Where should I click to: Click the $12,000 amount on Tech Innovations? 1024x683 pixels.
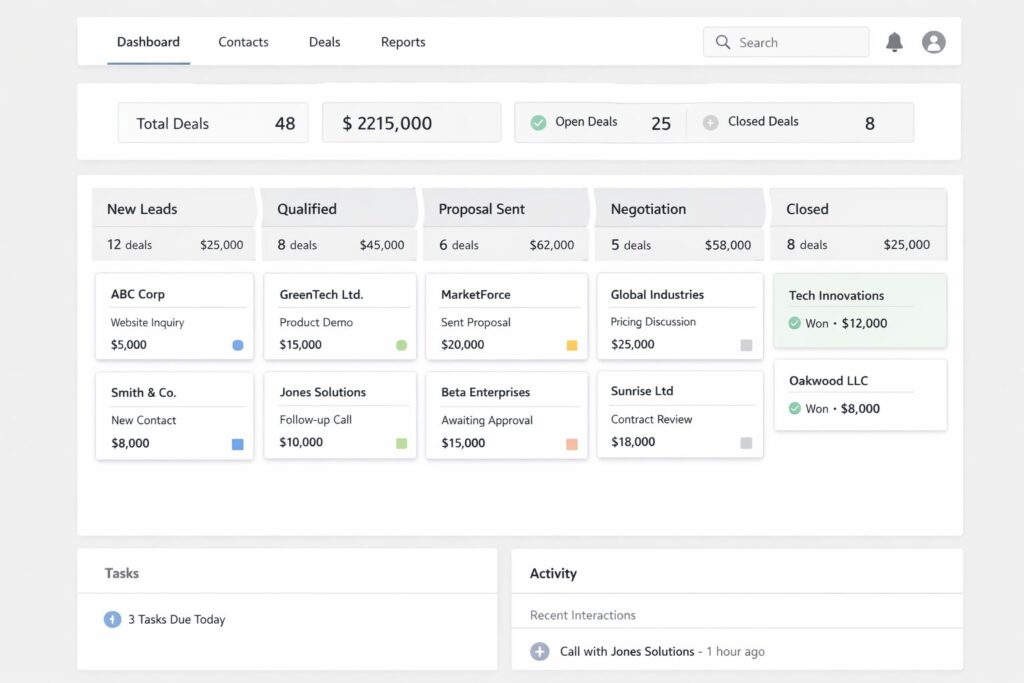click(864, 323)
